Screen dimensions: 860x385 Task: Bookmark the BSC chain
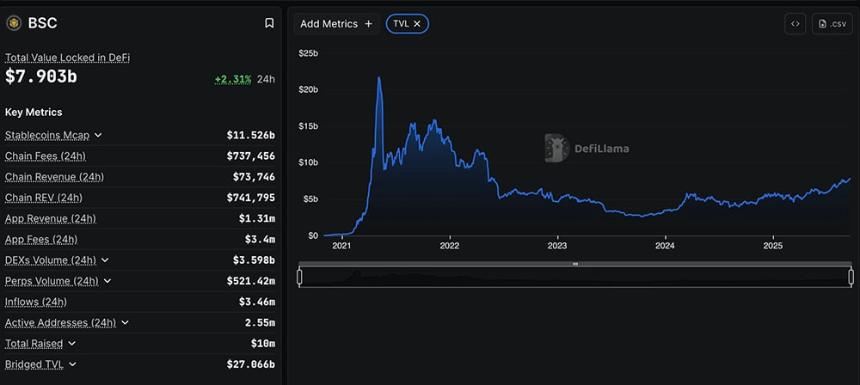[269, 23]
